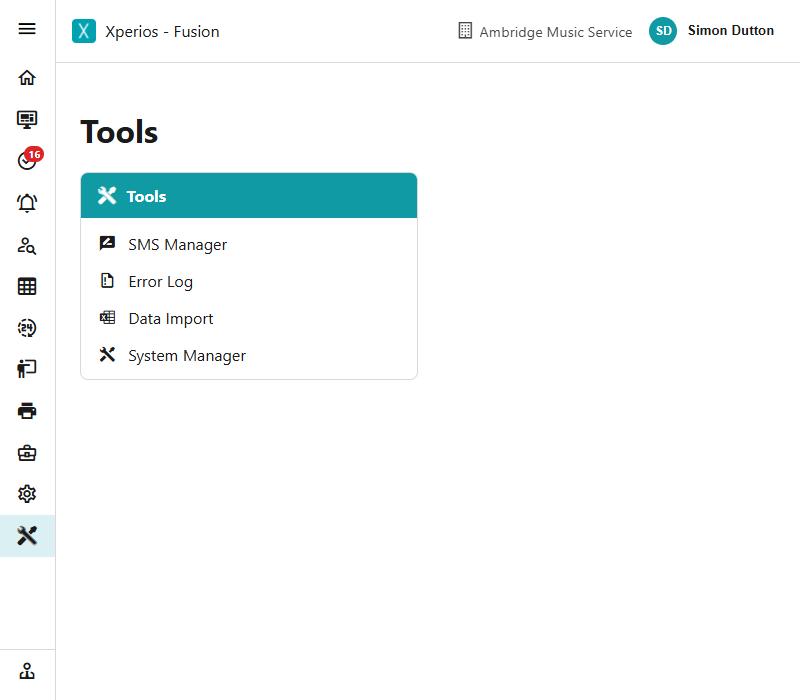Click the Xperios X logo
Viewport: 800px width, 700px height.
(84, 31)
